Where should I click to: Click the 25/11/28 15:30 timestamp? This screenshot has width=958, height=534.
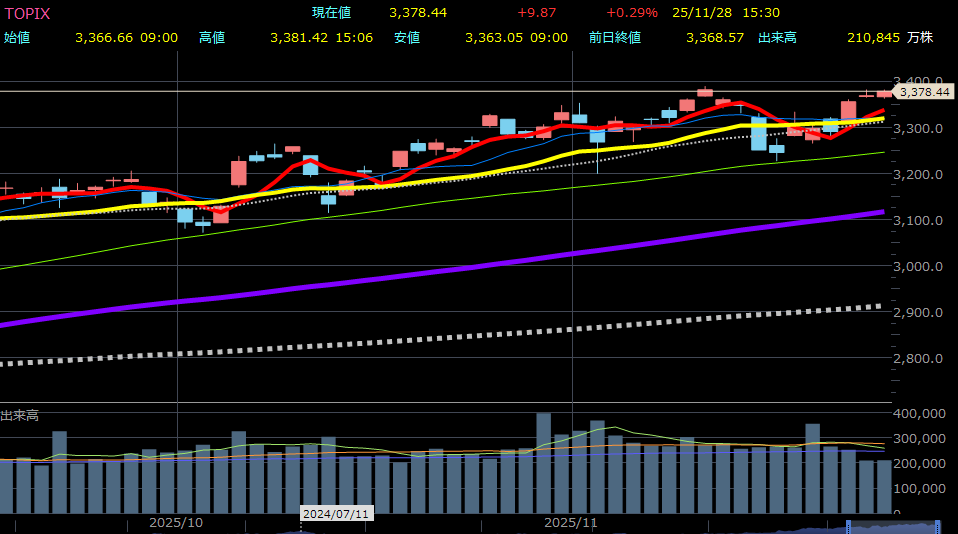726,13
